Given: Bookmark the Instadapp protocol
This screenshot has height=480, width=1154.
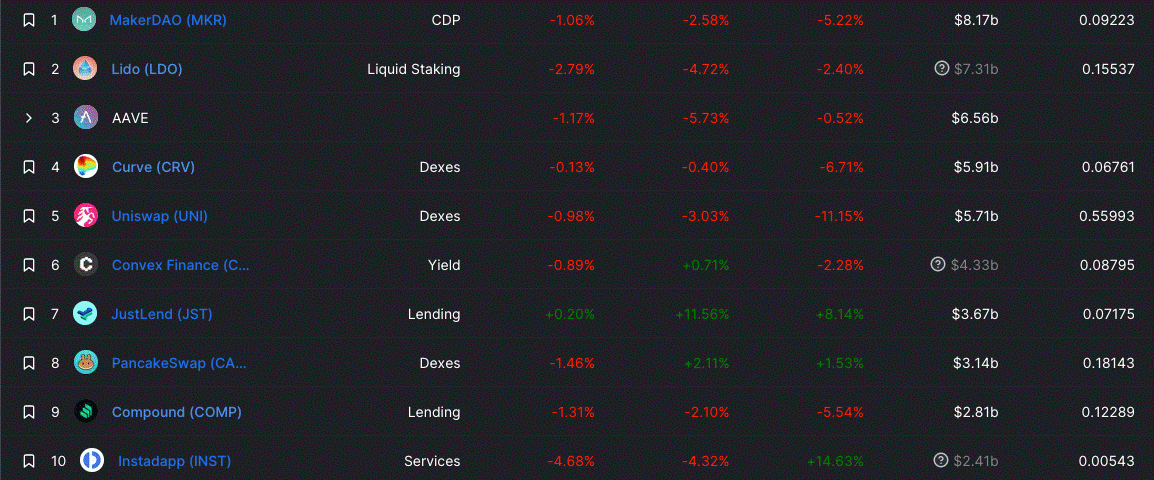Looking at the screenshot, I should (29, 461).
